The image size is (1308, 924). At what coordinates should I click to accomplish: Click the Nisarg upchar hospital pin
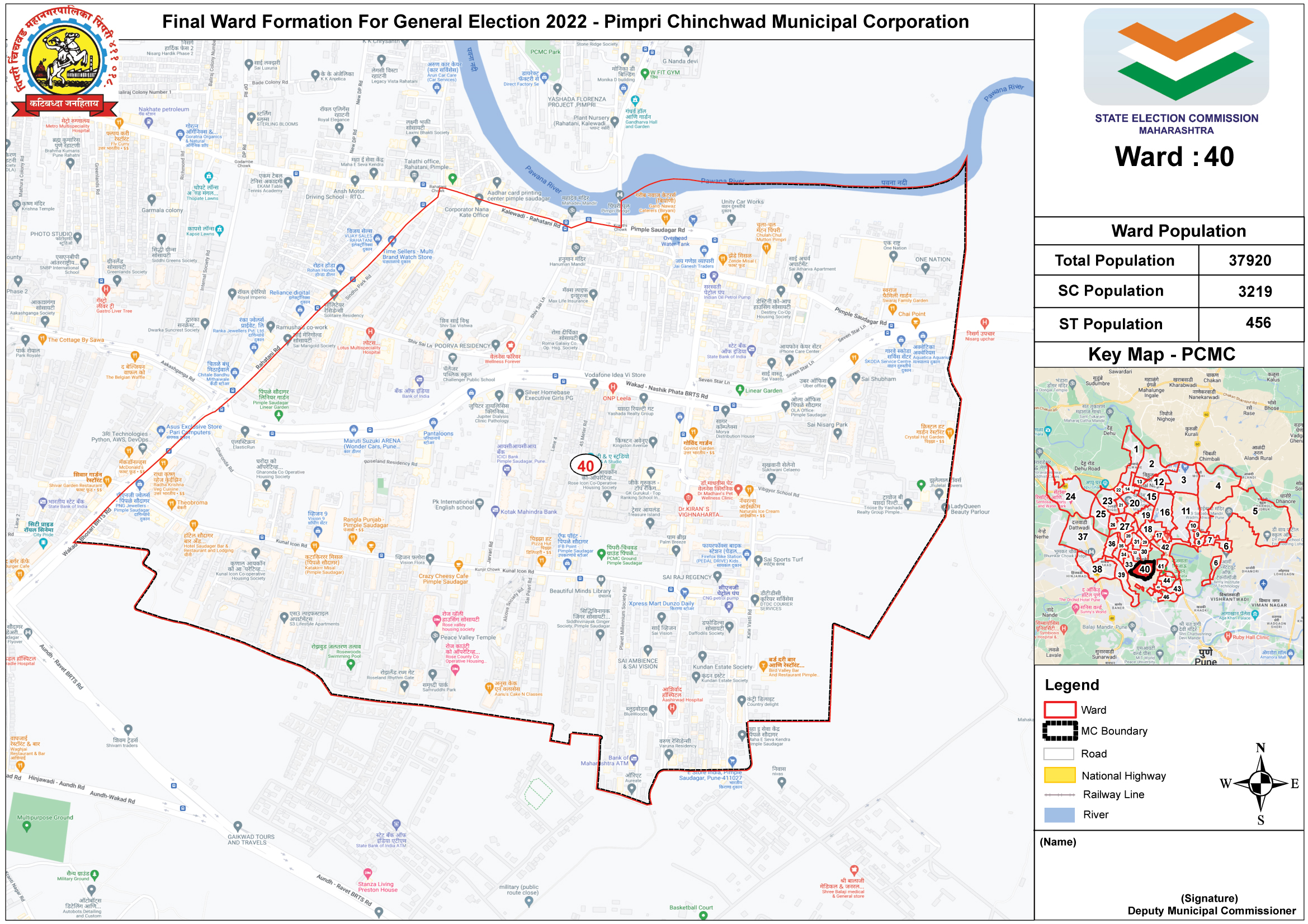point(984,323)
